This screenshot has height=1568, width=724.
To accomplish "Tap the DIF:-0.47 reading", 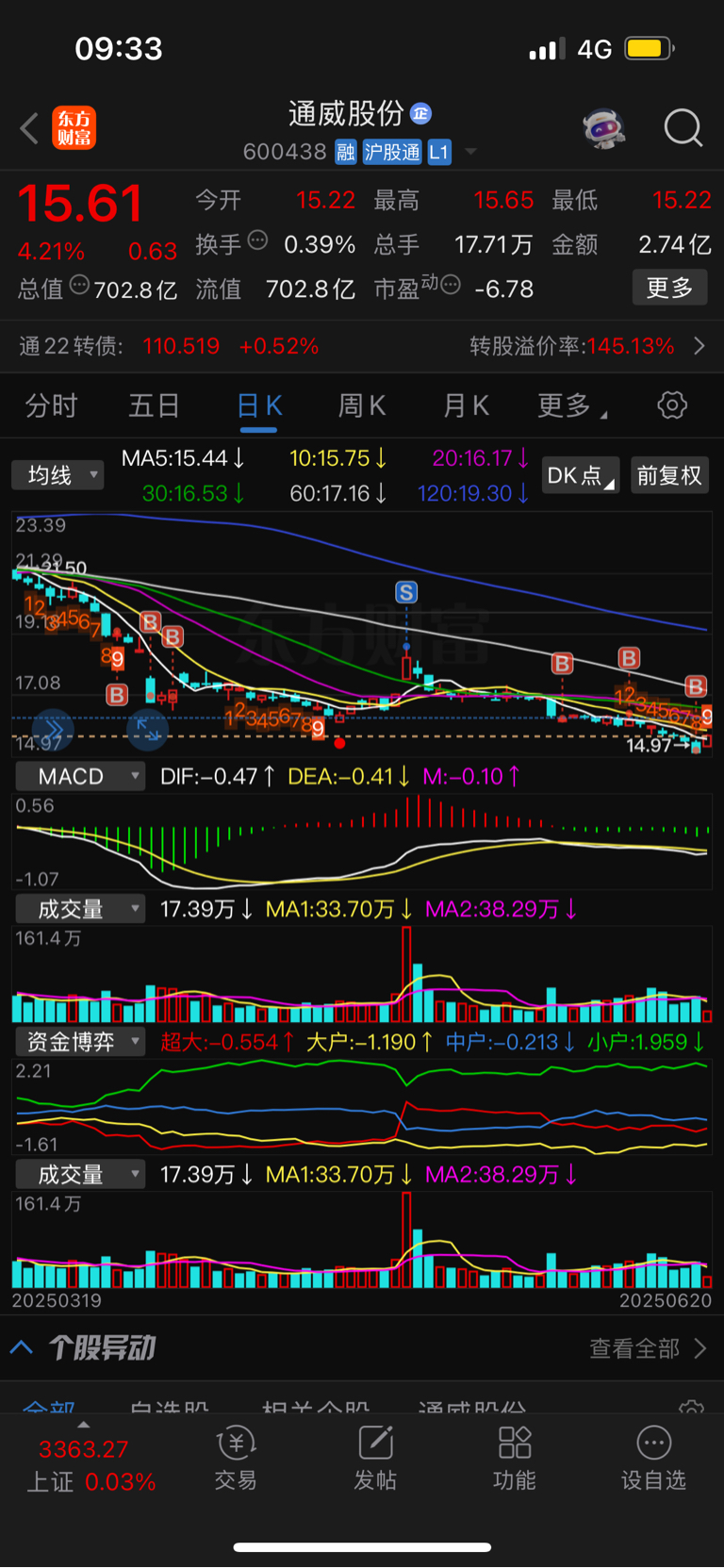I will (x=218, y=776).
